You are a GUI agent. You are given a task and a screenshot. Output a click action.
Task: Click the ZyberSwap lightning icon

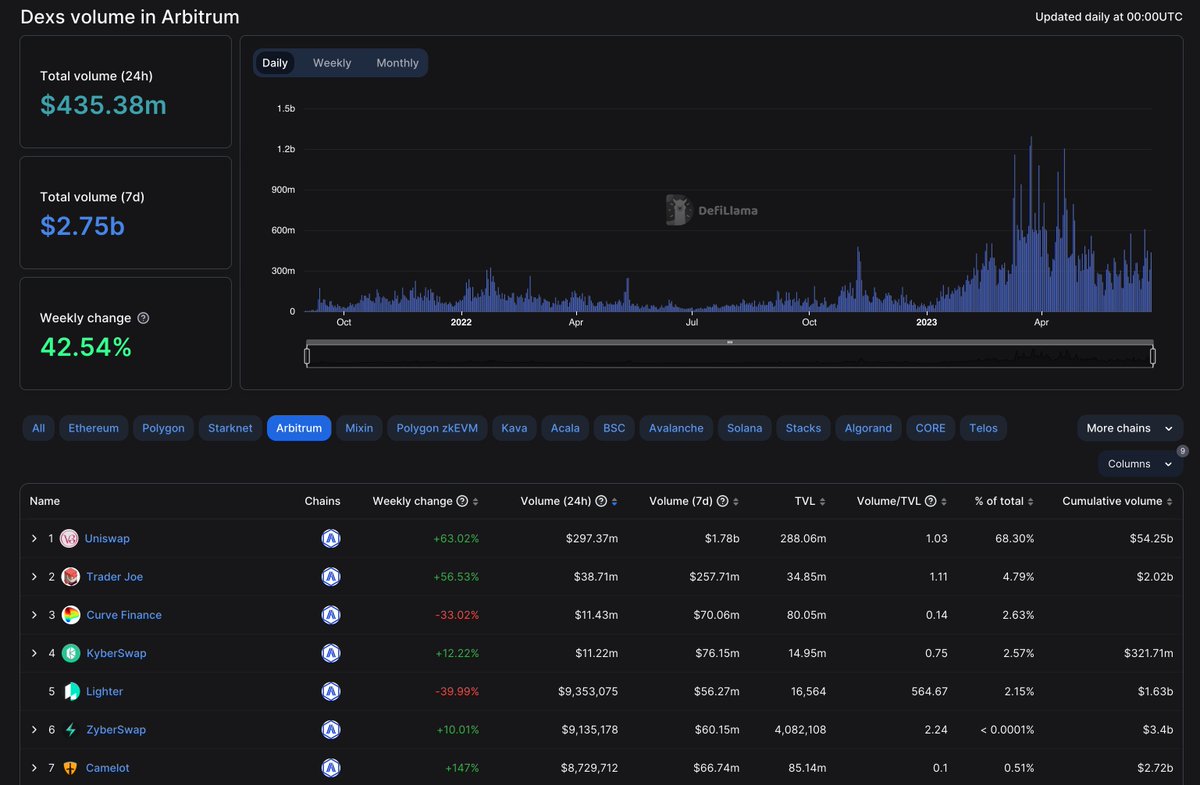[x=68, y=729]
